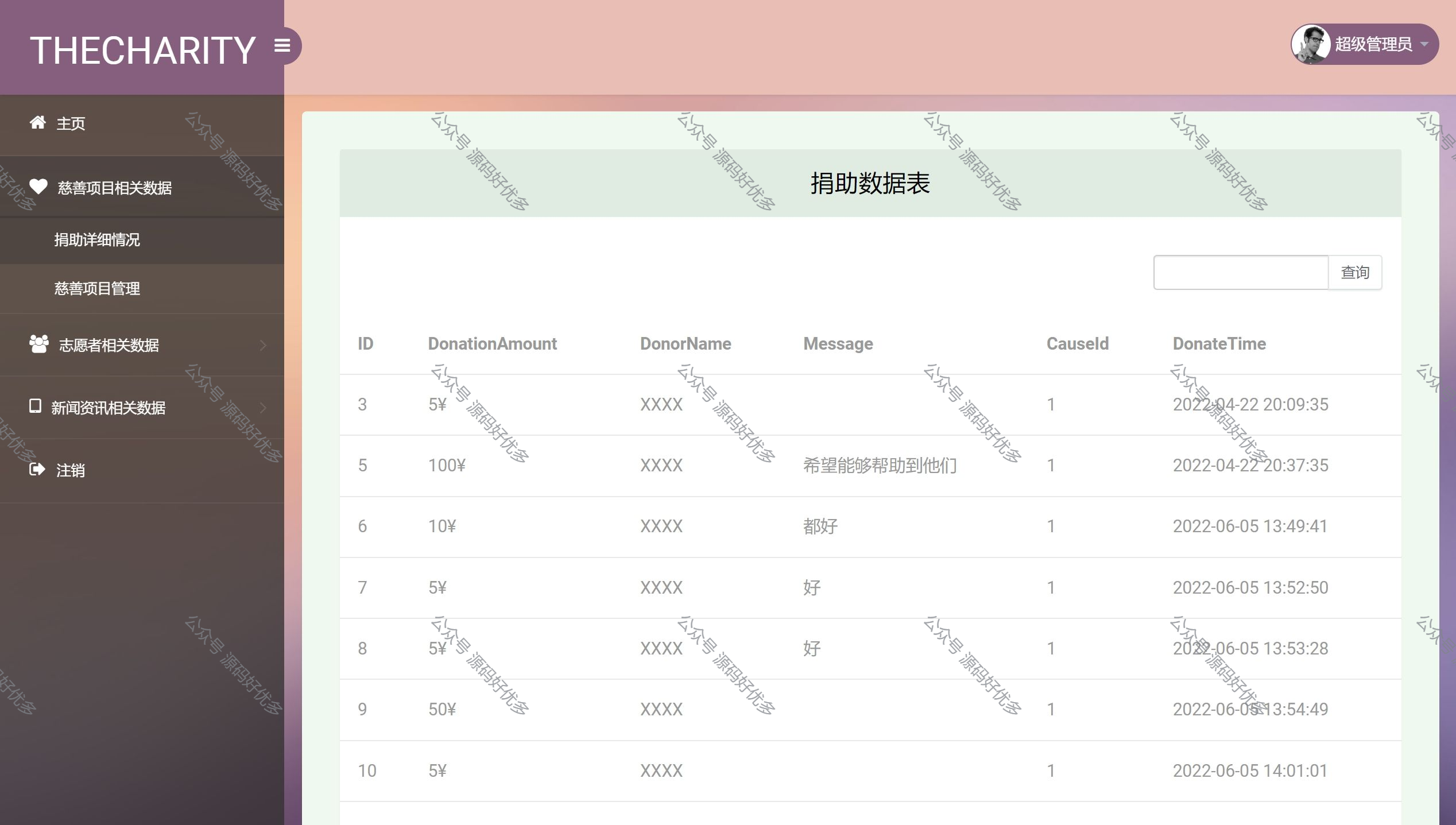Select DonationAmount column header
Screen dimensions: 1456x825
(x=492, y=343)
